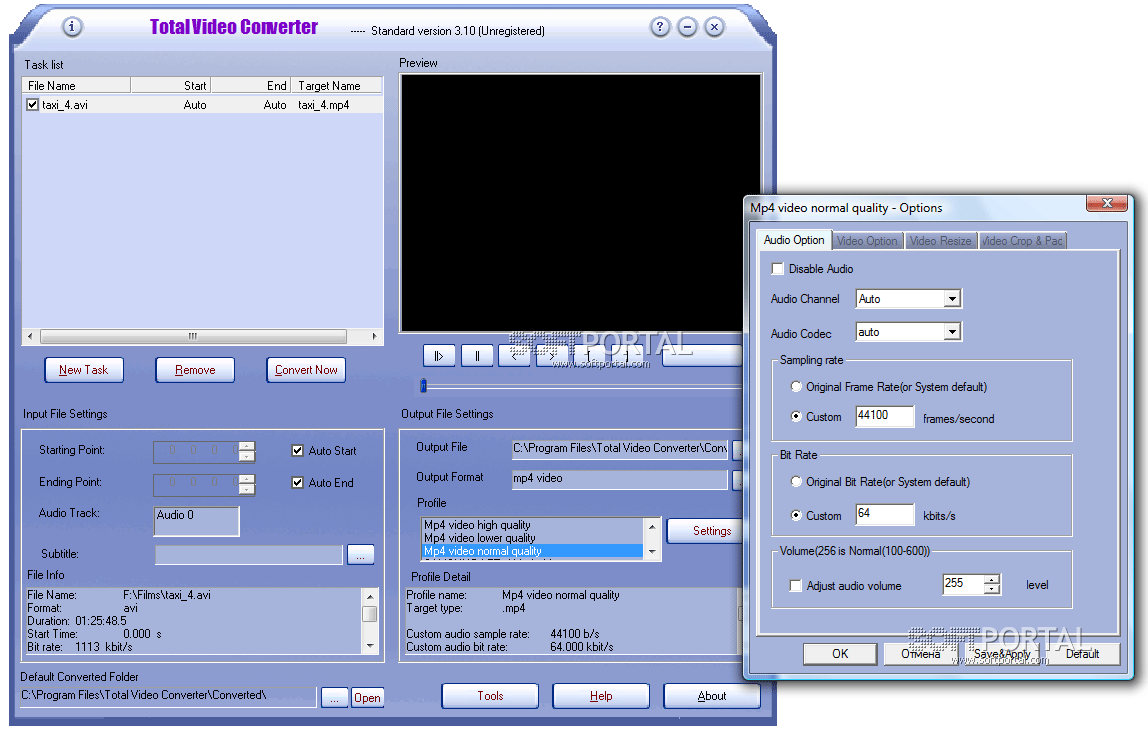Set end mark with right bracket button
This screenshot has height=735, width=1148.
627,356
